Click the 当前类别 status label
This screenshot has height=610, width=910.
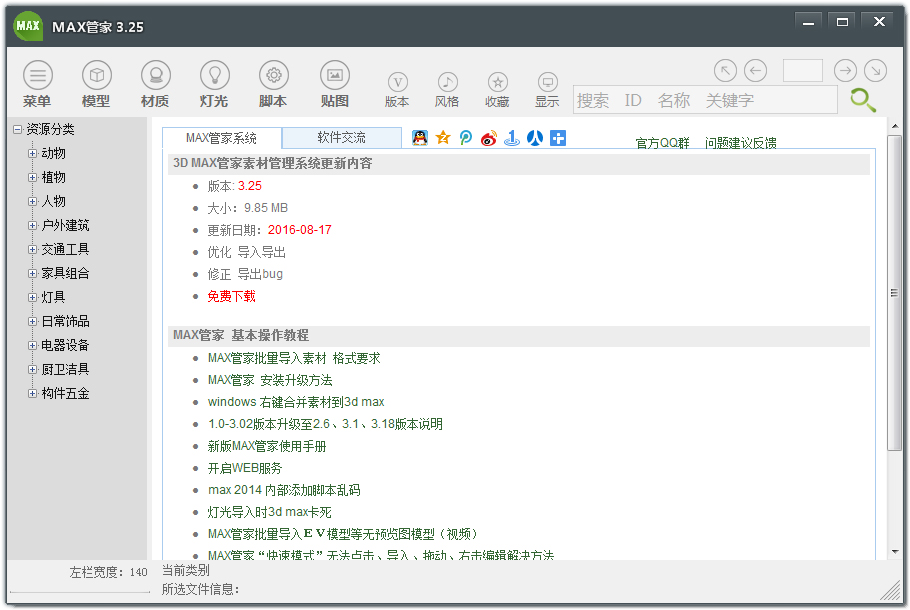186,571
